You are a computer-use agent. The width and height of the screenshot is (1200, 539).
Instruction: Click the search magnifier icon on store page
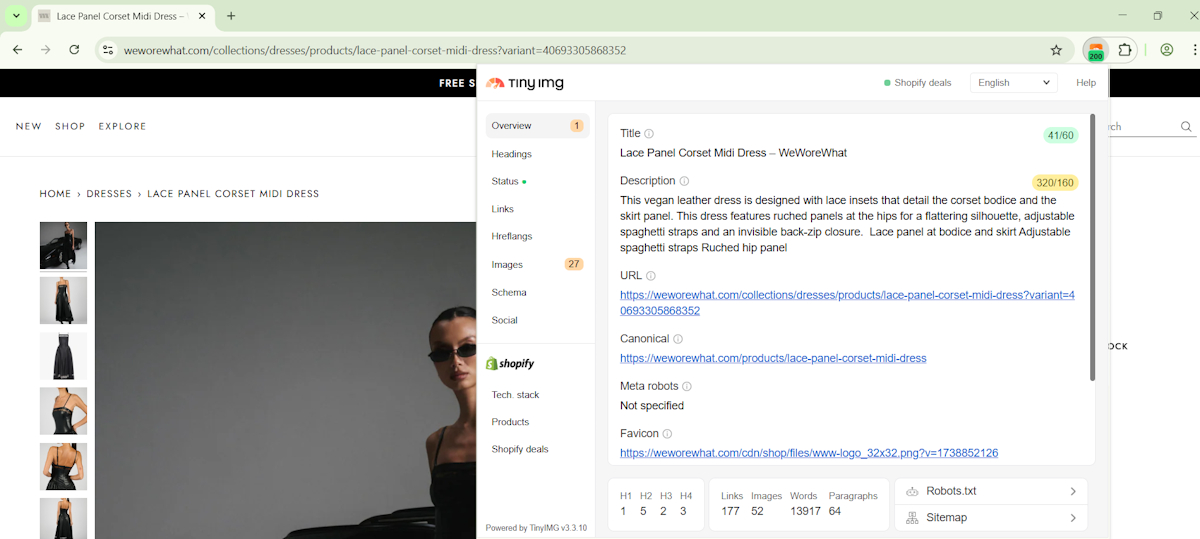pos(1186,126)
